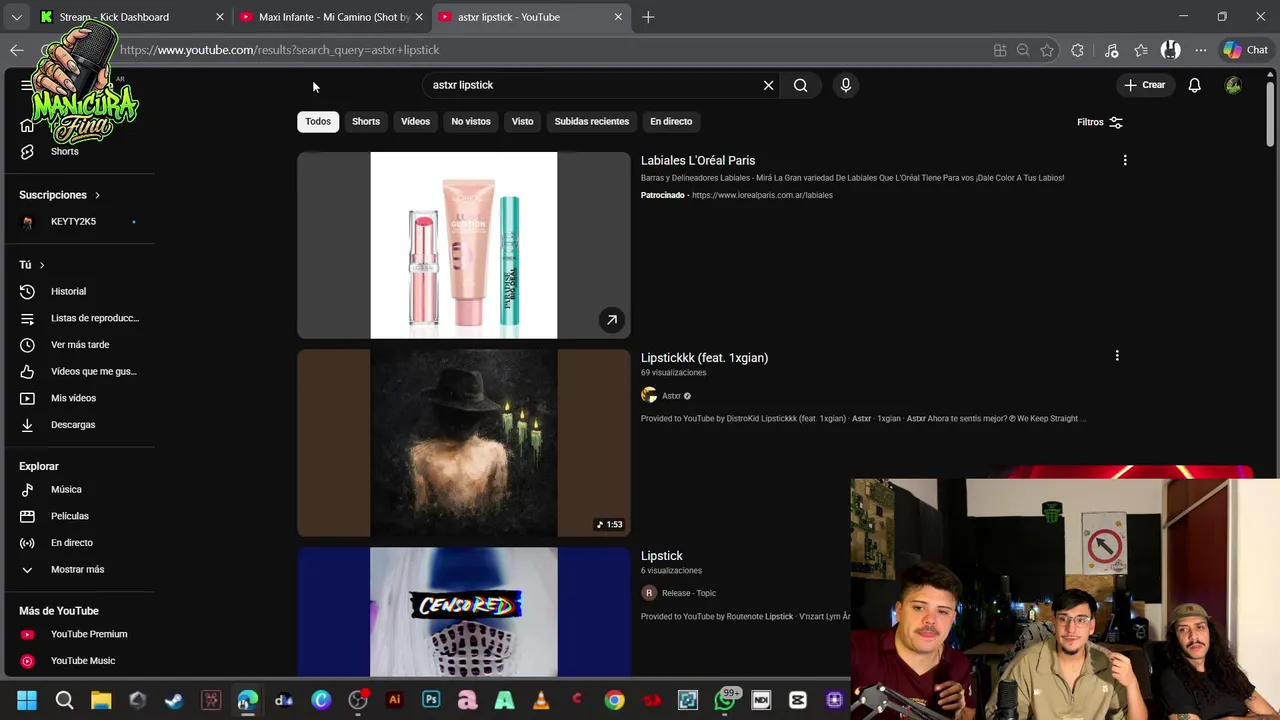1280x720 pixels.
Task: Open options for Lipstickkk video
Action: click(x=1117, y=355)
